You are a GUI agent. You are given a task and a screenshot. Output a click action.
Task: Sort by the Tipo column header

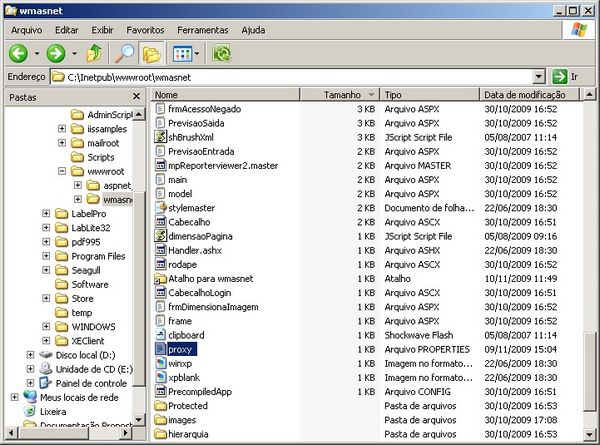tap(429, 95)
